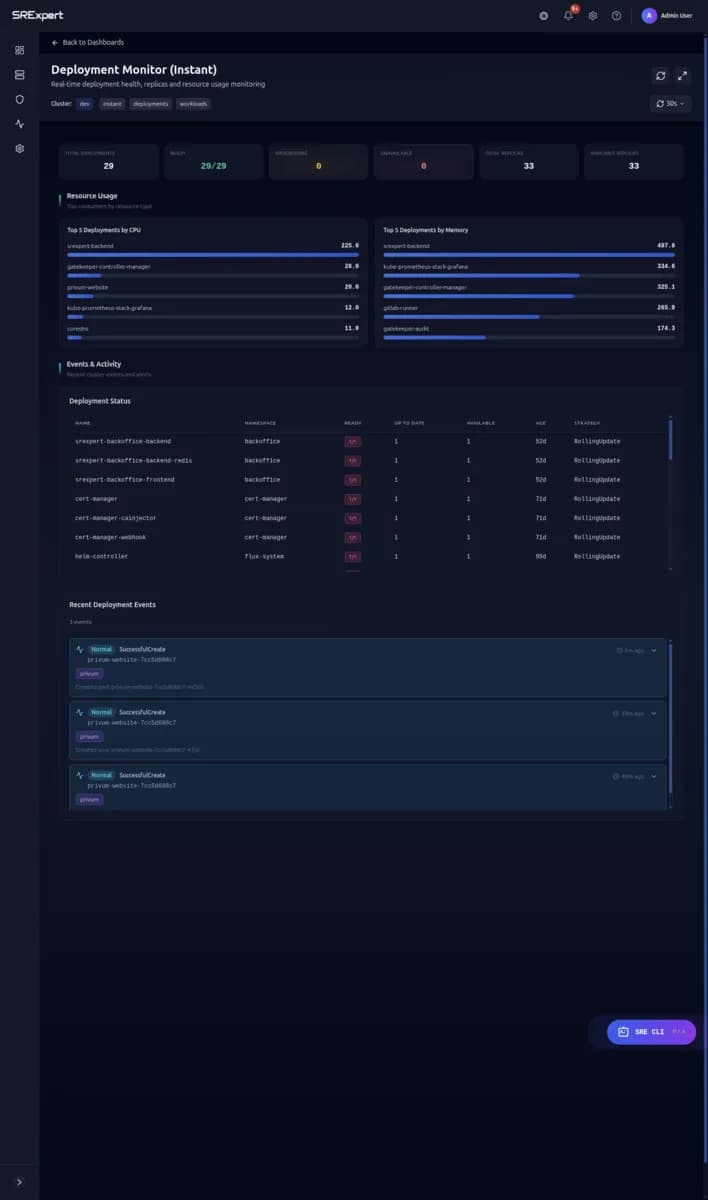Open the notifications bell
Screen dimensions: 708x1200
(568, 16)
